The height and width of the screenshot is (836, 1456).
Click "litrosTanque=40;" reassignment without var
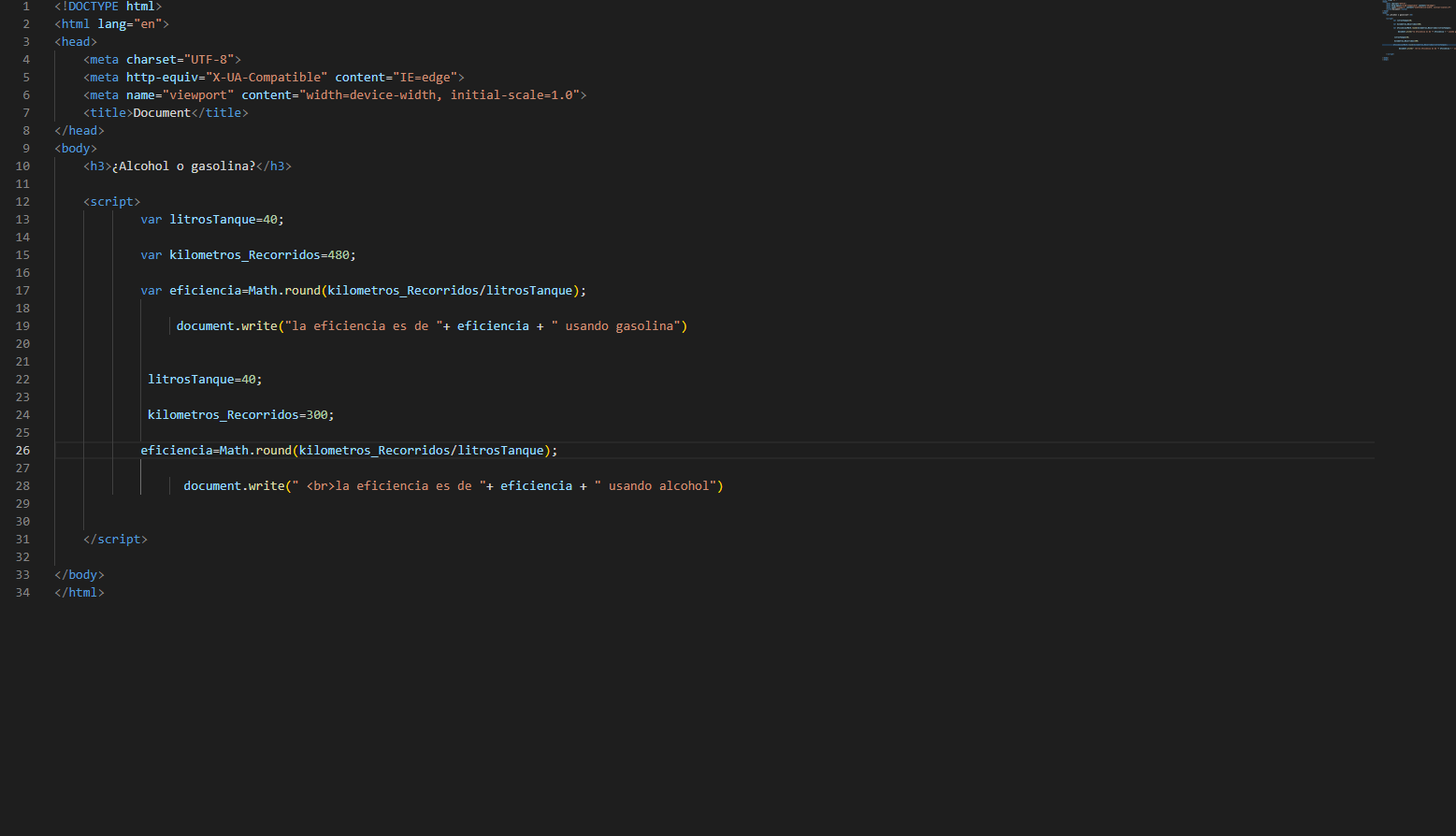coord(205,380)
